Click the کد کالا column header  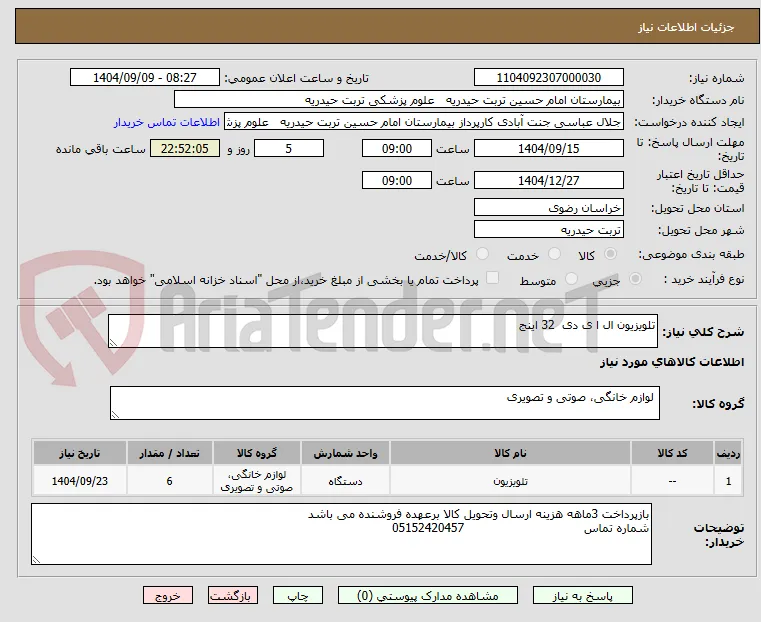(x=672, y=453)
